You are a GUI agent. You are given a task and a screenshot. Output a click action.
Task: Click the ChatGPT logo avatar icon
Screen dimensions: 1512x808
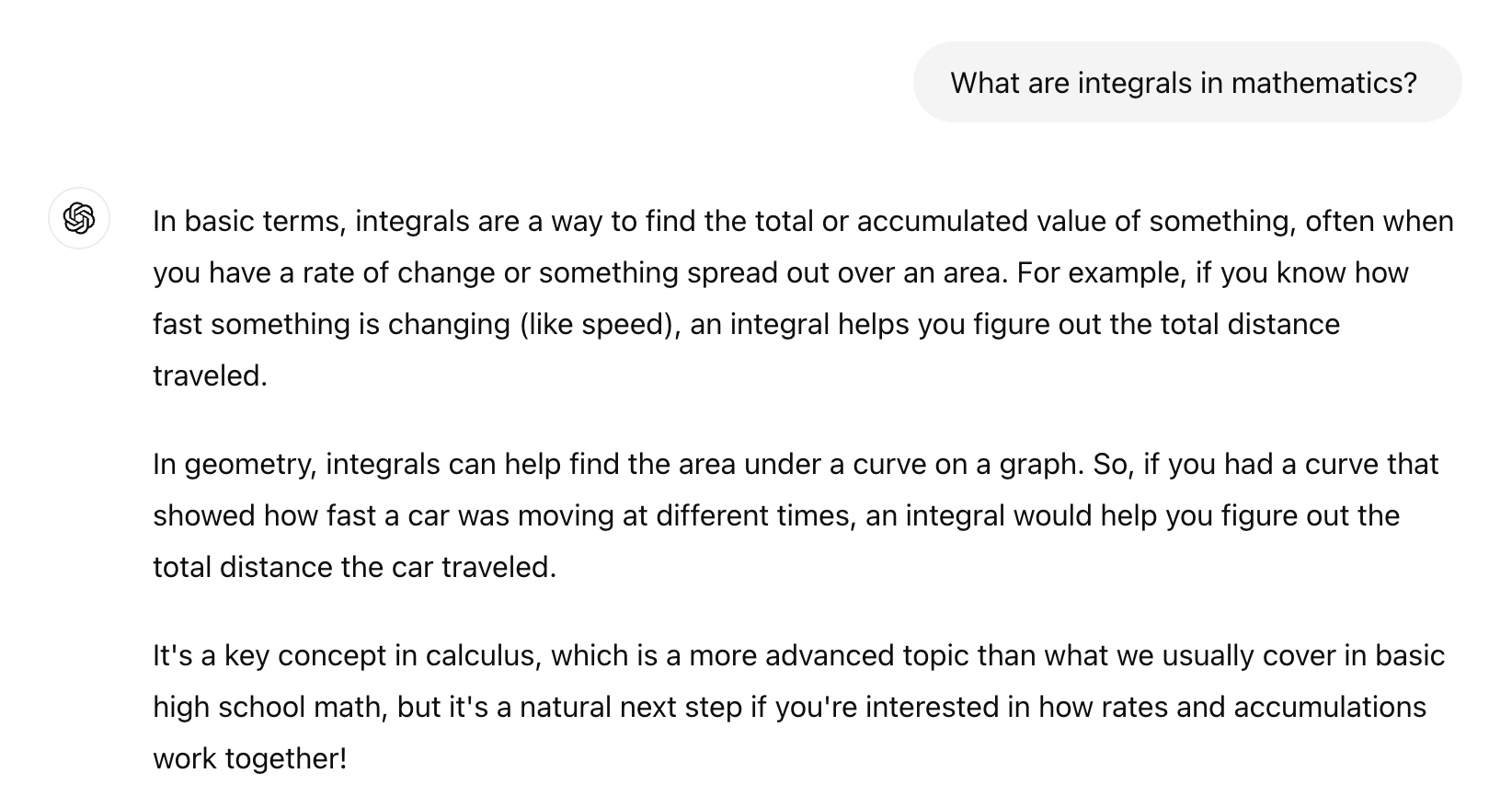(x=79, y=219)
